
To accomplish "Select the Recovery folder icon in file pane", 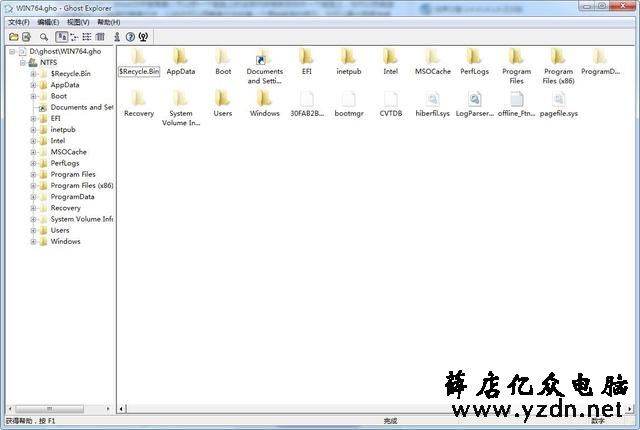I will (139, 99).
